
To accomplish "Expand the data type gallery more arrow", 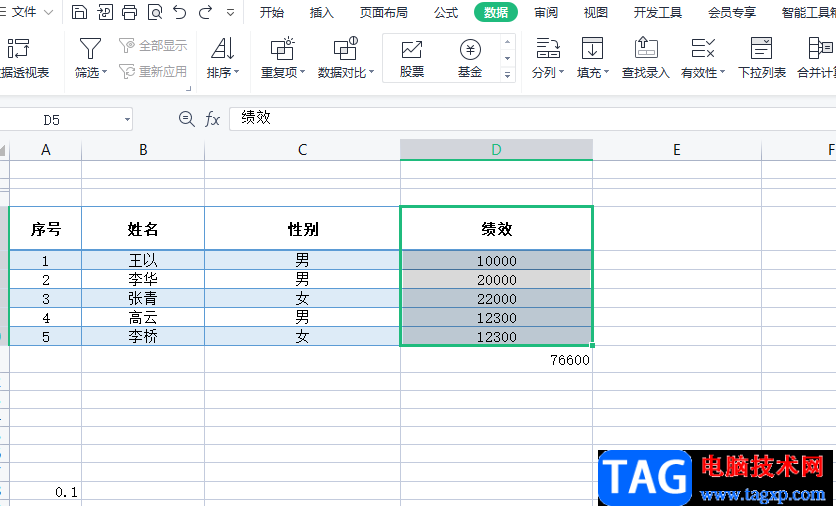I will pos(508,75).
